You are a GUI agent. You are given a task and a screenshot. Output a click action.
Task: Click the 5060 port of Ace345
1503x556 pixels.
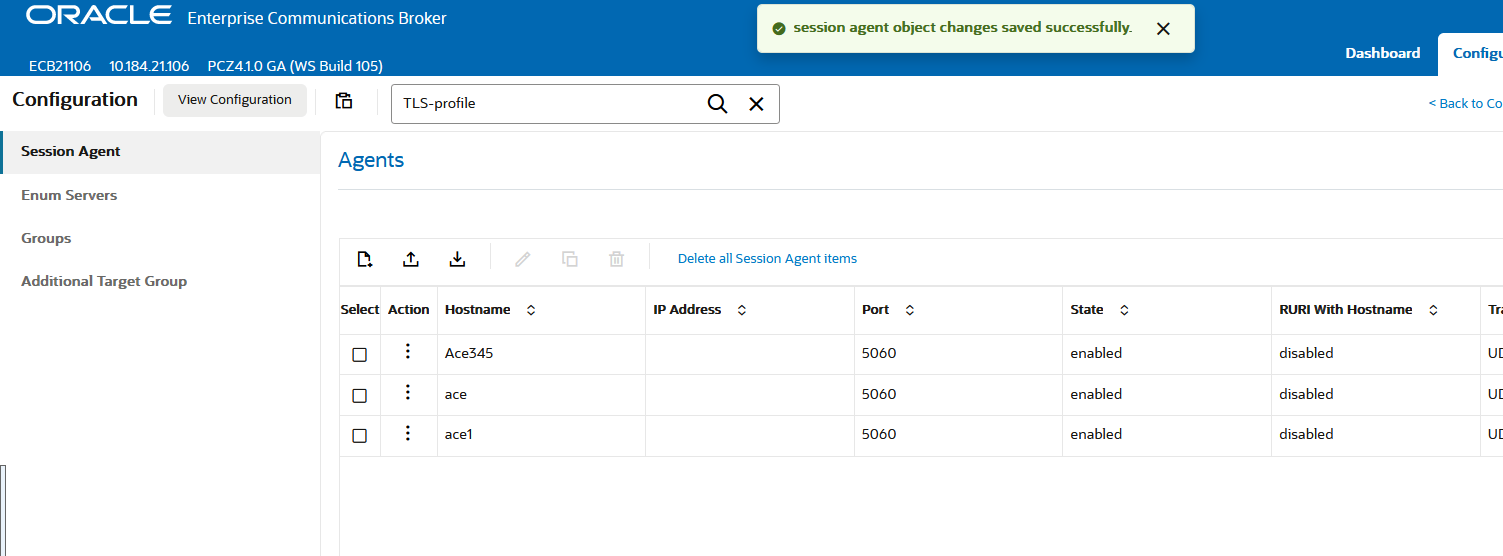pos(879,353)
